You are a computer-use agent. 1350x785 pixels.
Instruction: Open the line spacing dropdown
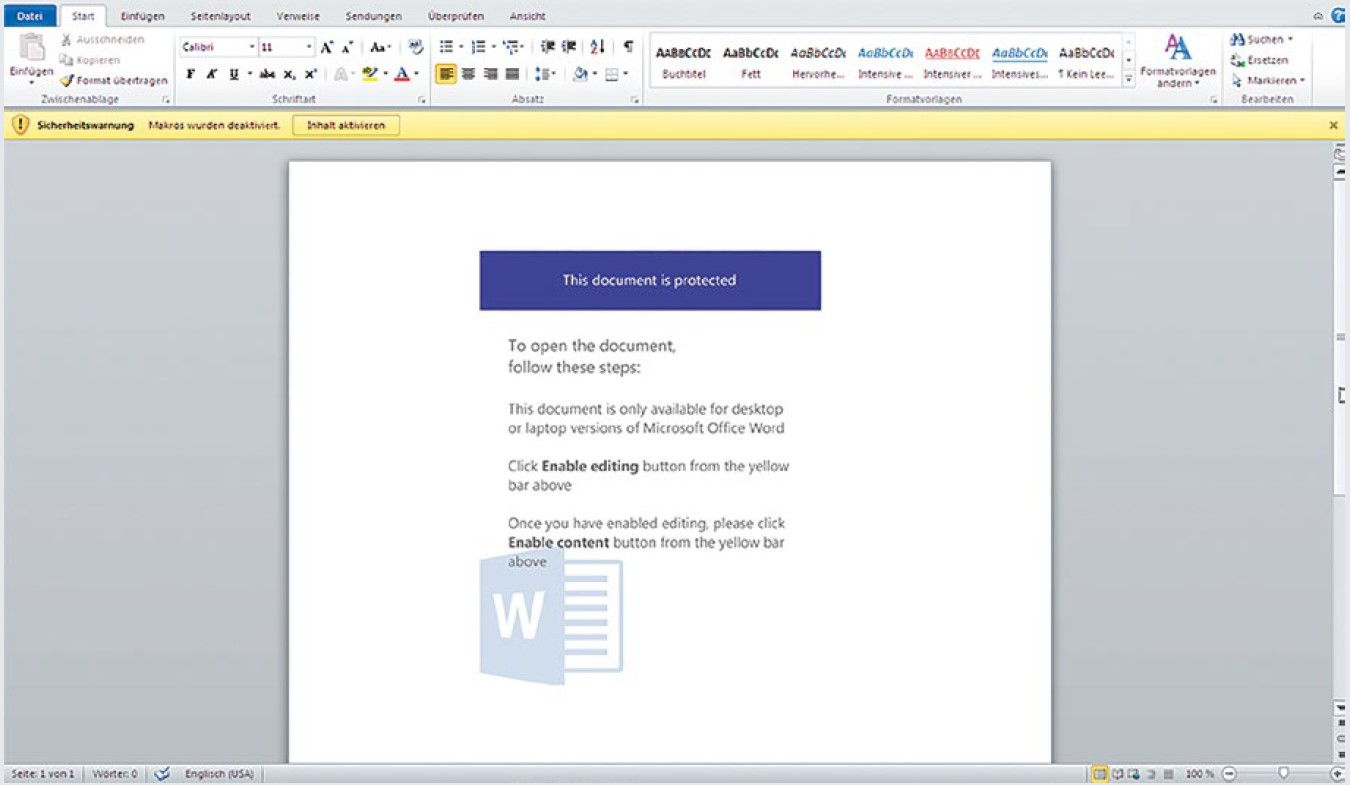(x=545, y=74)
